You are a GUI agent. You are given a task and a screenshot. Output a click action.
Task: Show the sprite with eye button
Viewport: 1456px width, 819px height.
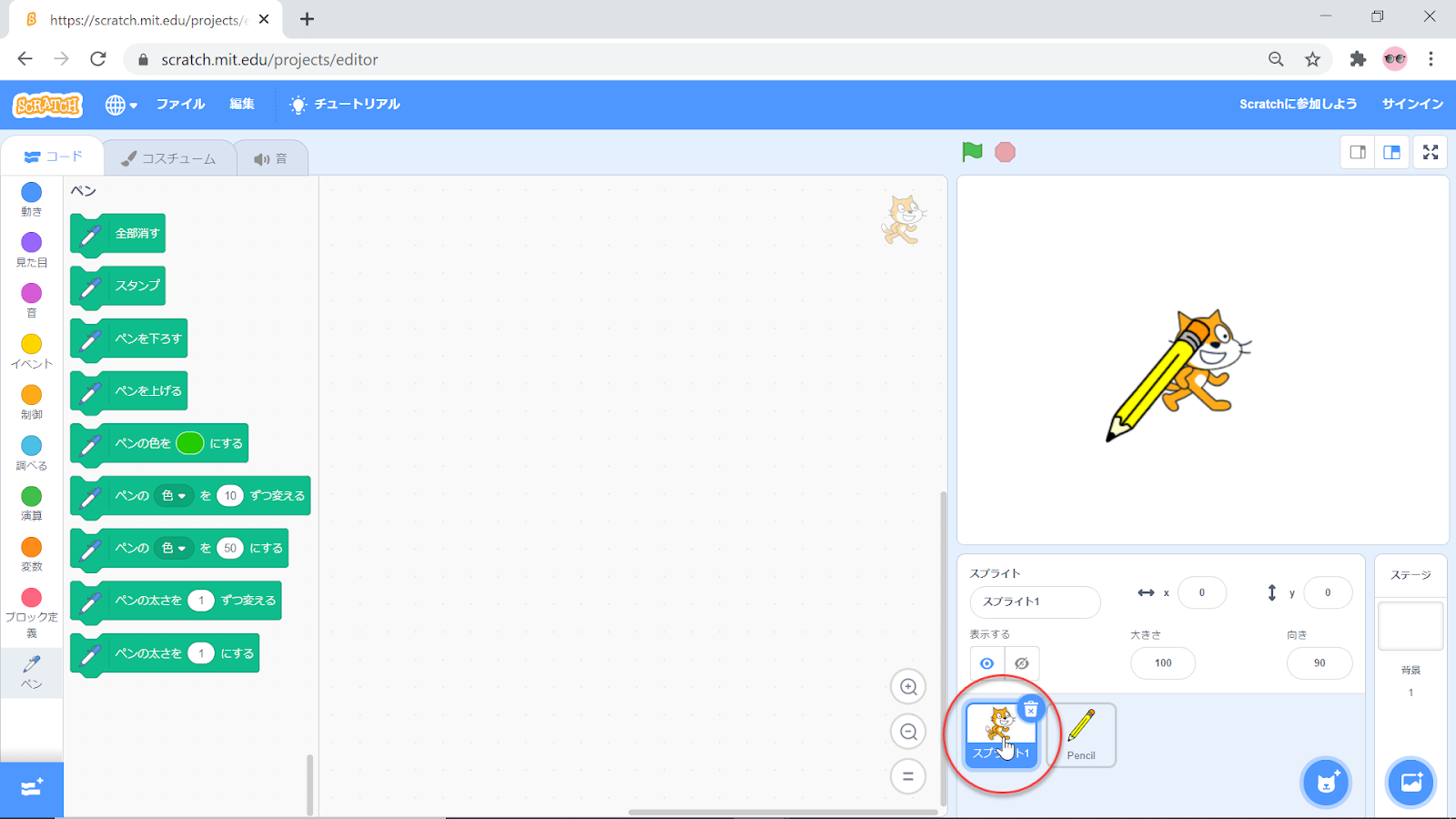click(x=987, y=663)
